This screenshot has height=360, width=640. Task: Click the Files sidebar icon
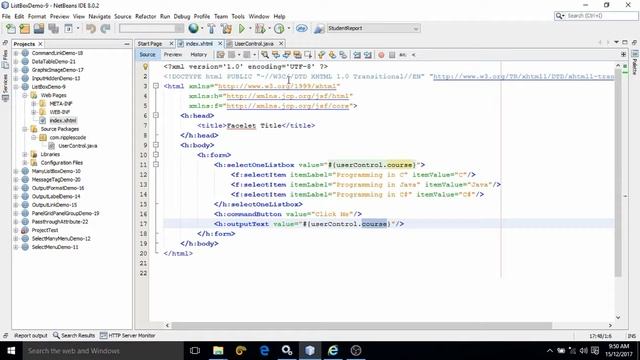pyautogui.click(x=5, y=58)
